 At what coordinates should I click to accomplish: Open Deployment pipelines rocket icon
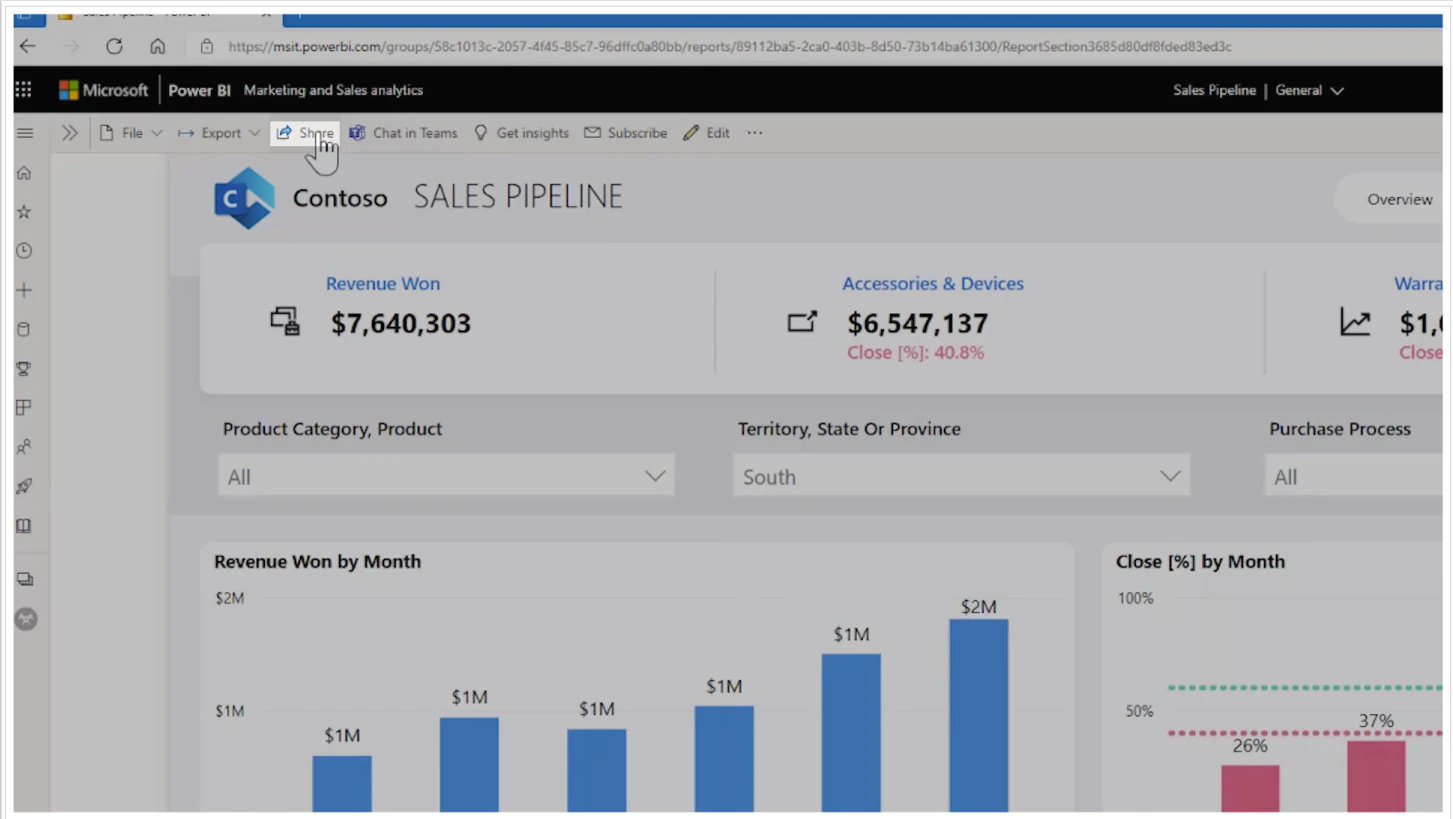pos(24,486)
